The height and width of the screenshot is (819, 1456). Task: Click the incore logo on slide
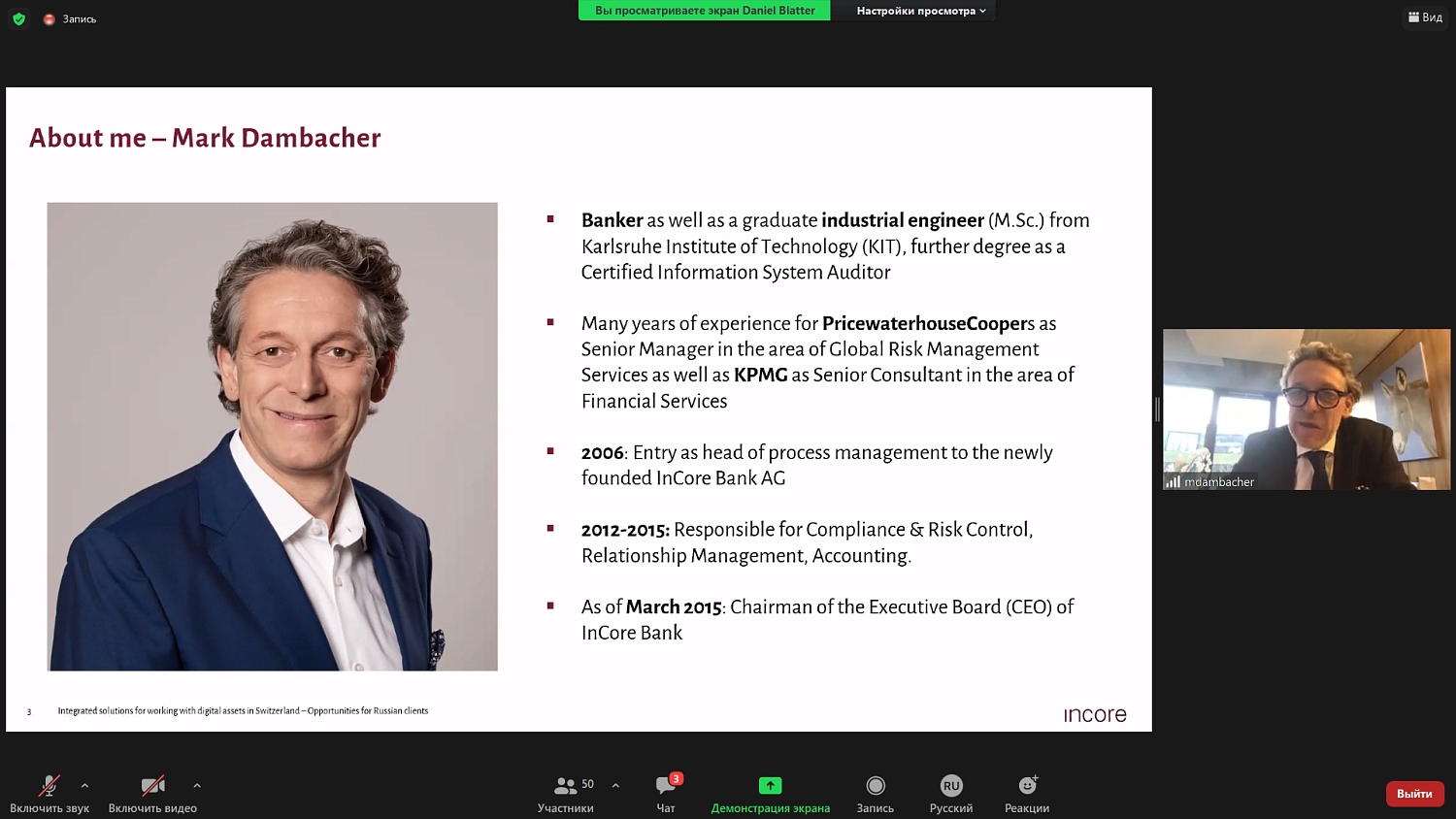click(1095, 715)
